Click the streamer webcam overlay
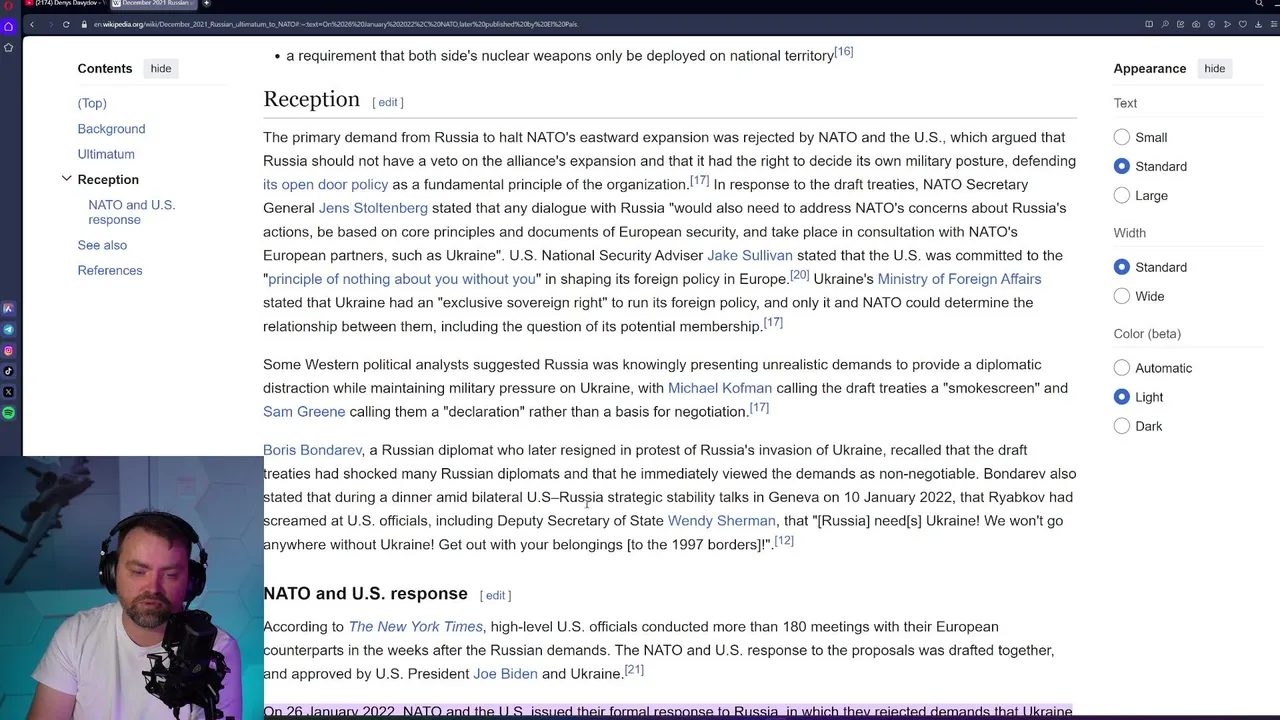1280x720 pixels. pos(132,588)
